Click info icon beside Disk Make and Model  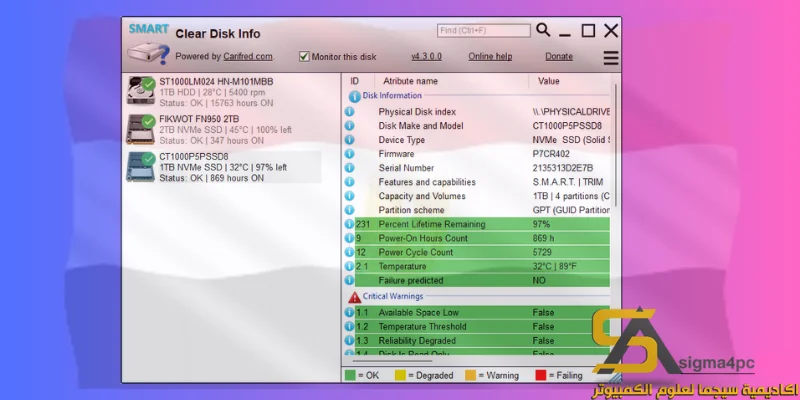(349, 126)
